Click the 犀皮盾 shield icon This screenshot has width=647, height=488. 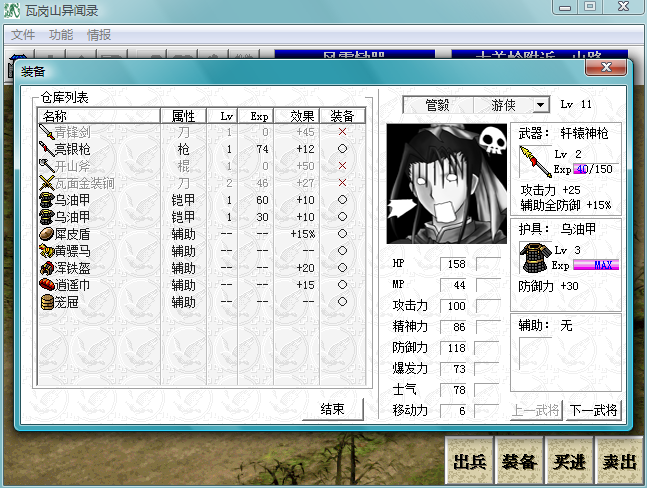[x=47, y=234]
